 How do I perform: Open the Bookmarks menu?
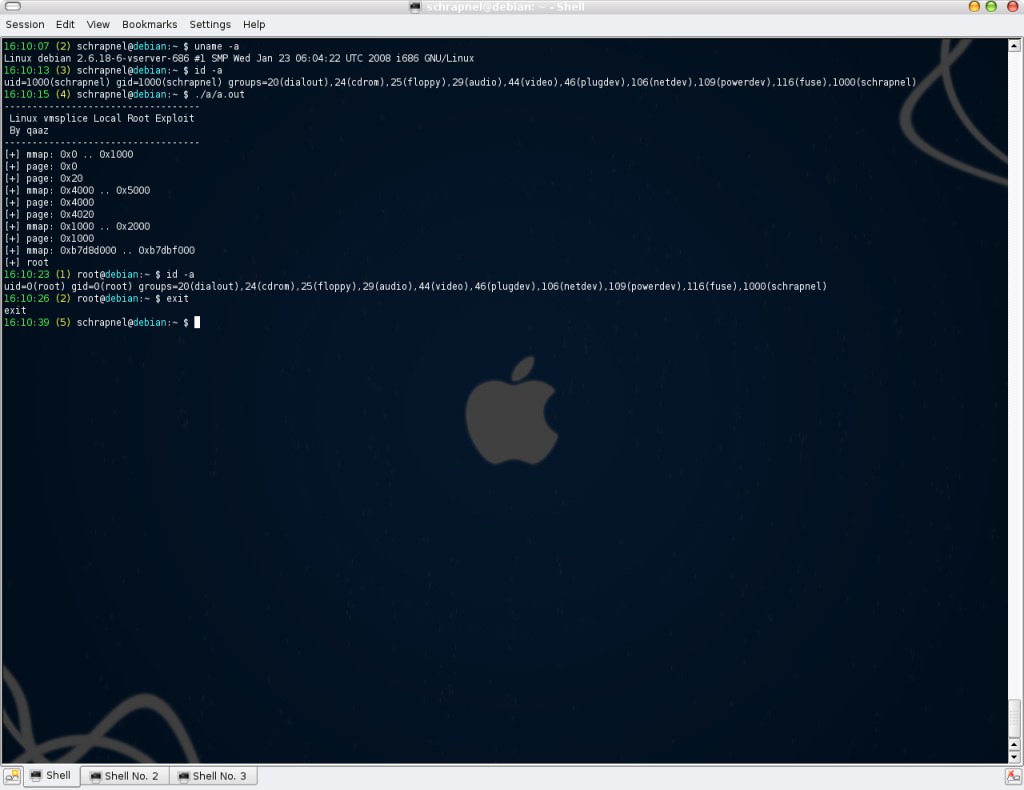click(x=150, y=24)
